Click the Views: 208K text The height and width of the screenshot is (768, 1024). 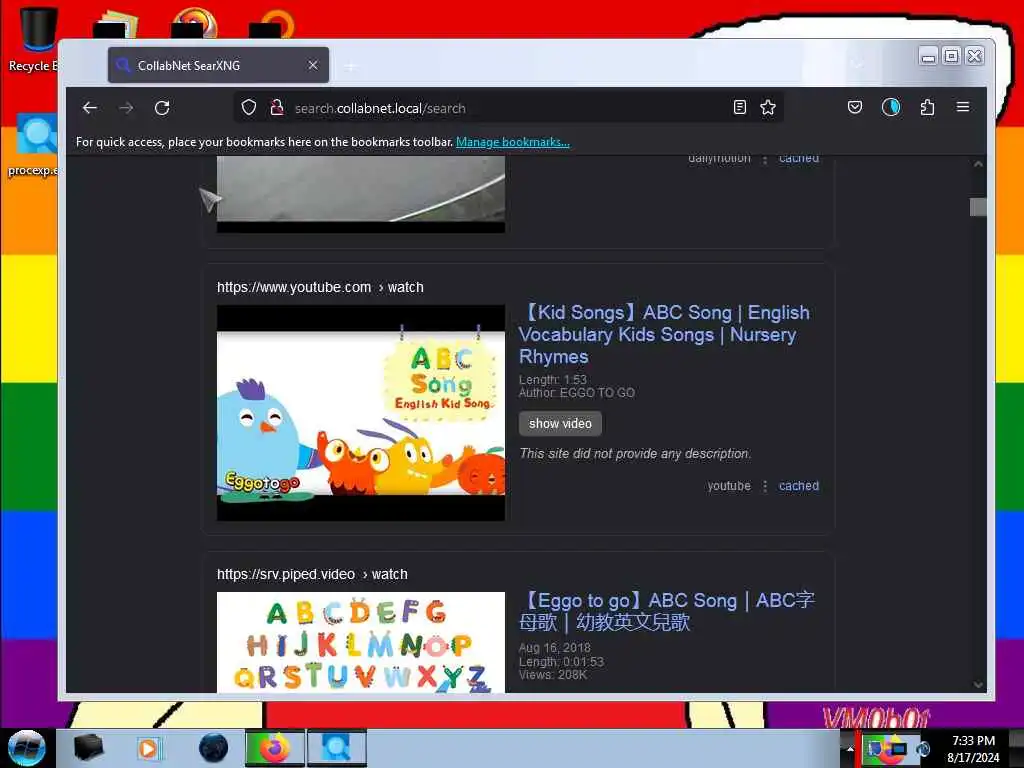point(552,675)
